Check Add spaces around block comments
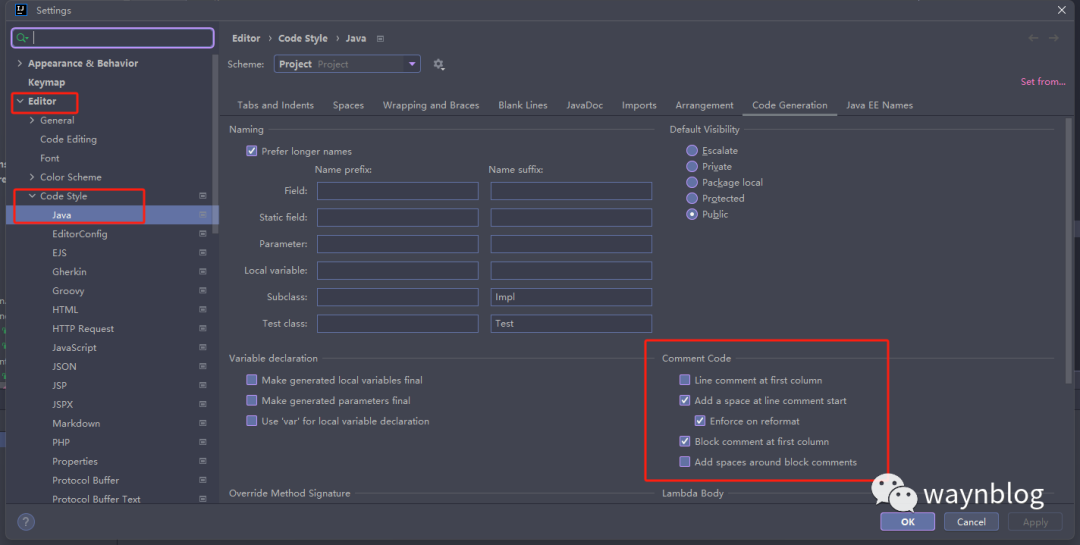1080x545 pixels. 685,462
